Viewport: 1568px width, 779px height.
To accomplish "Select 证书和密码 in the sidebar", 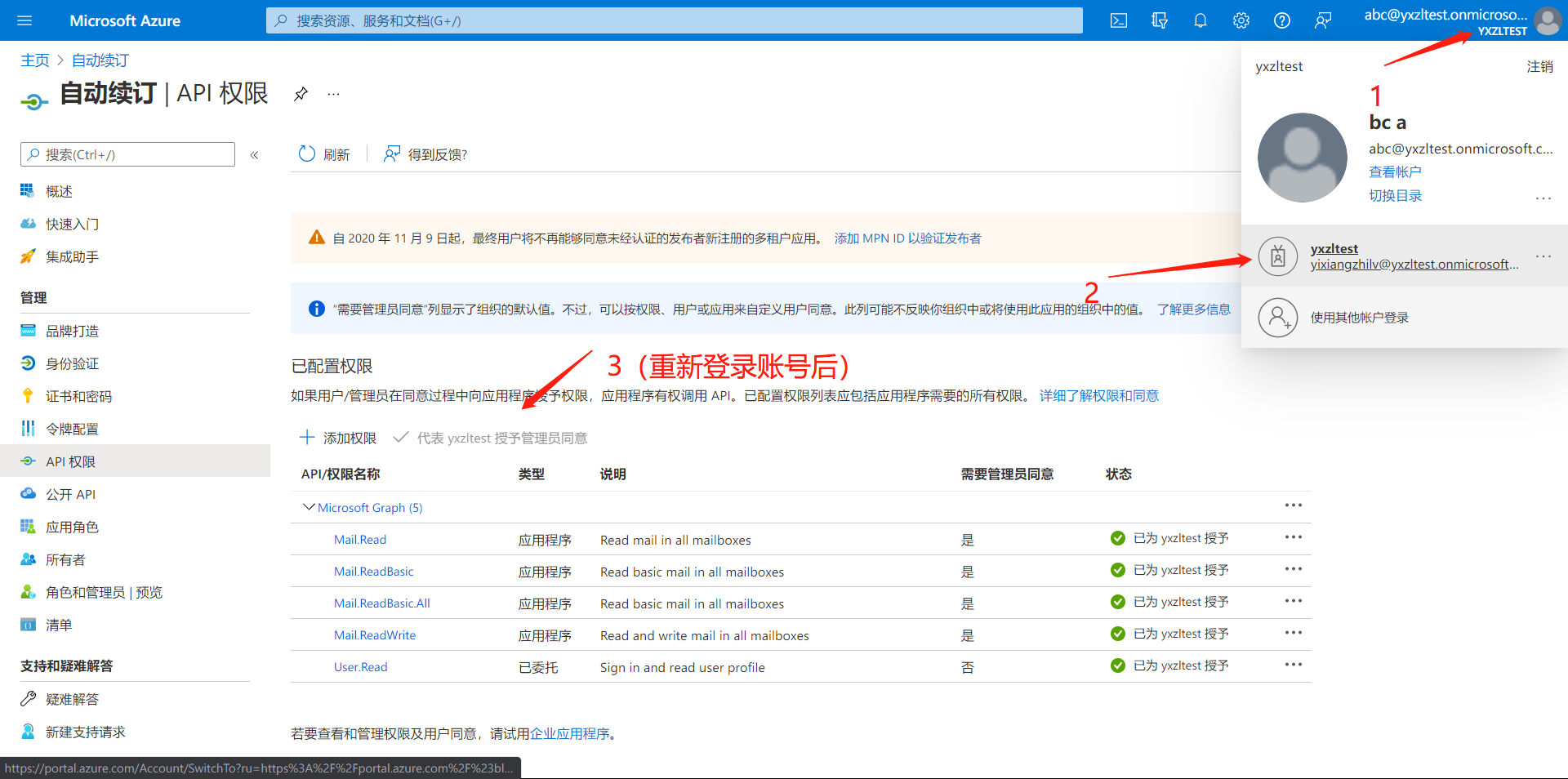I will click(78, 397).
